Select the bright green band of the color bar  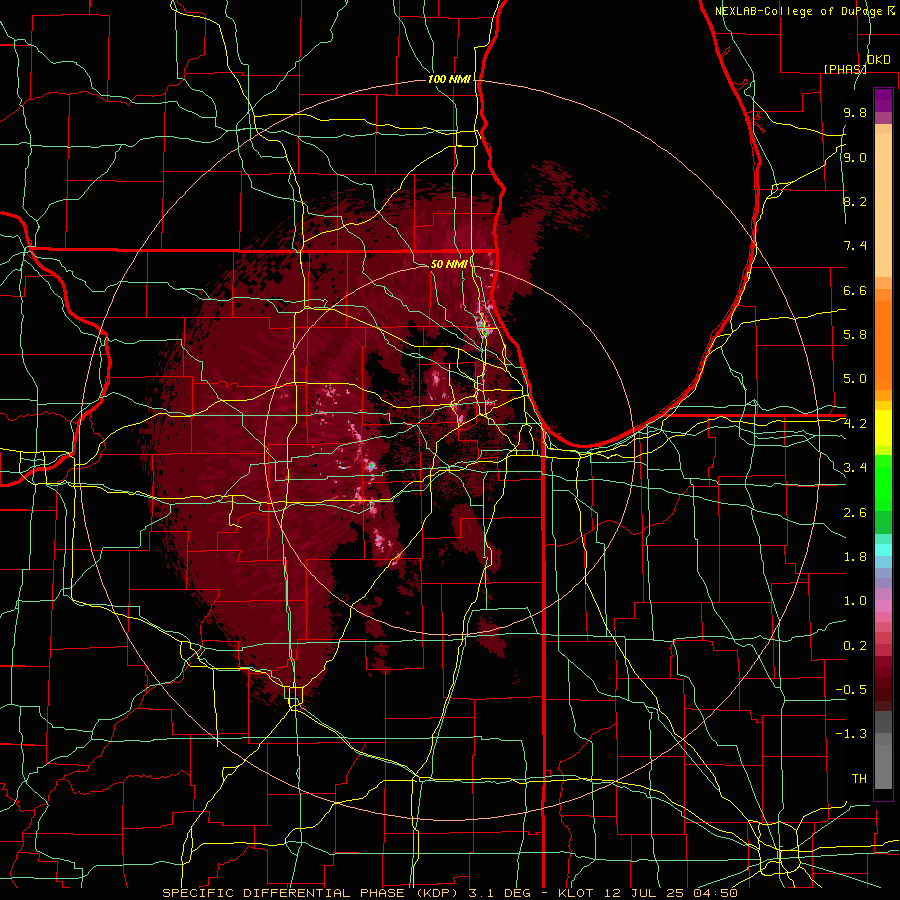click(883, 482)
